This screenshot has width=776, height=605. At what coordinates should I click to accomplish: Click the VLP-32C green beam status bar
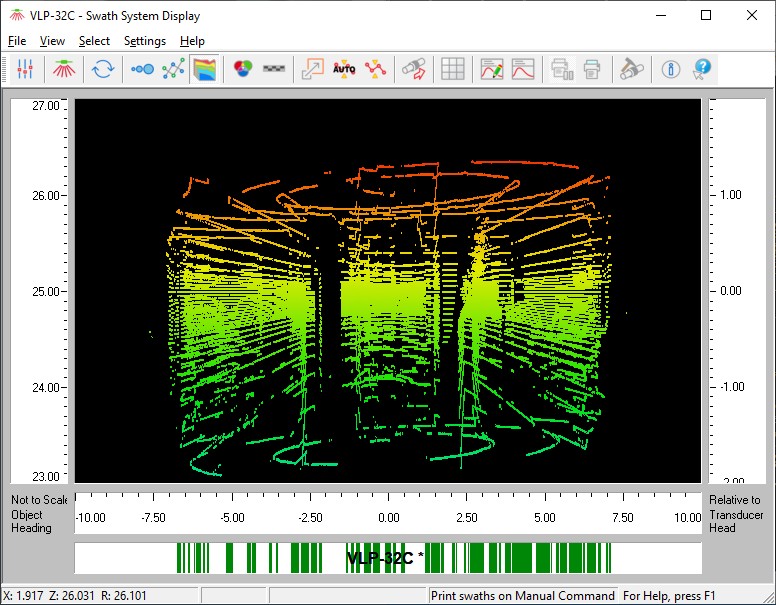pyautogui.click(x=388, y=558)
